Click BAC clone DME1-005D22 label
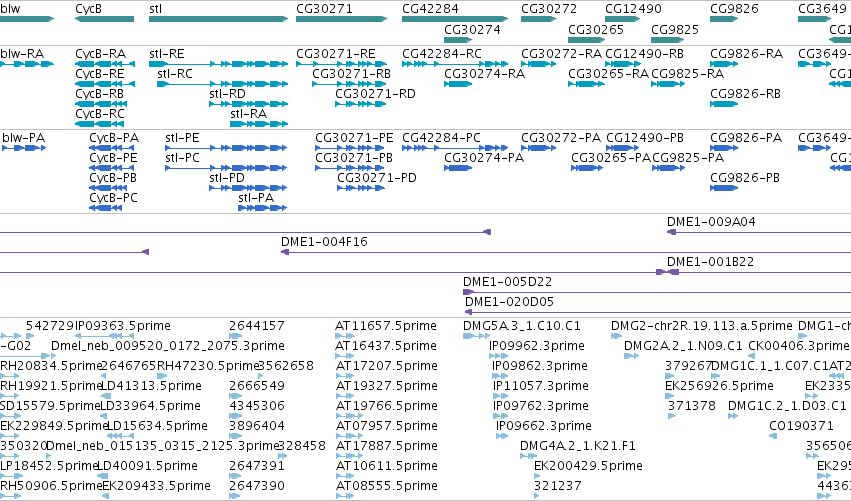 tap(507, 282)
